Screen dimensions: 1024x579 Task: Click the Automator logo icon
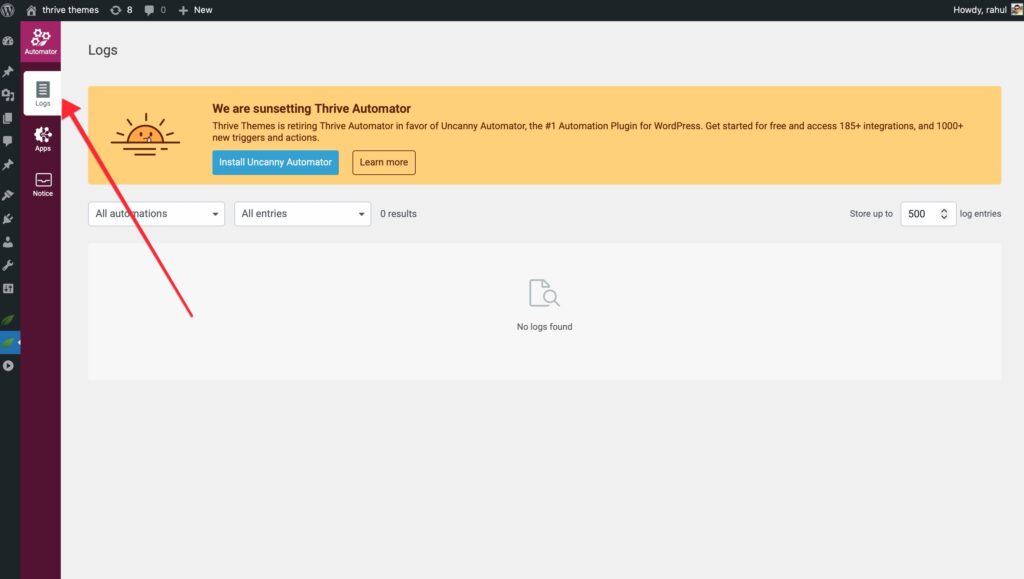point(41,41)
